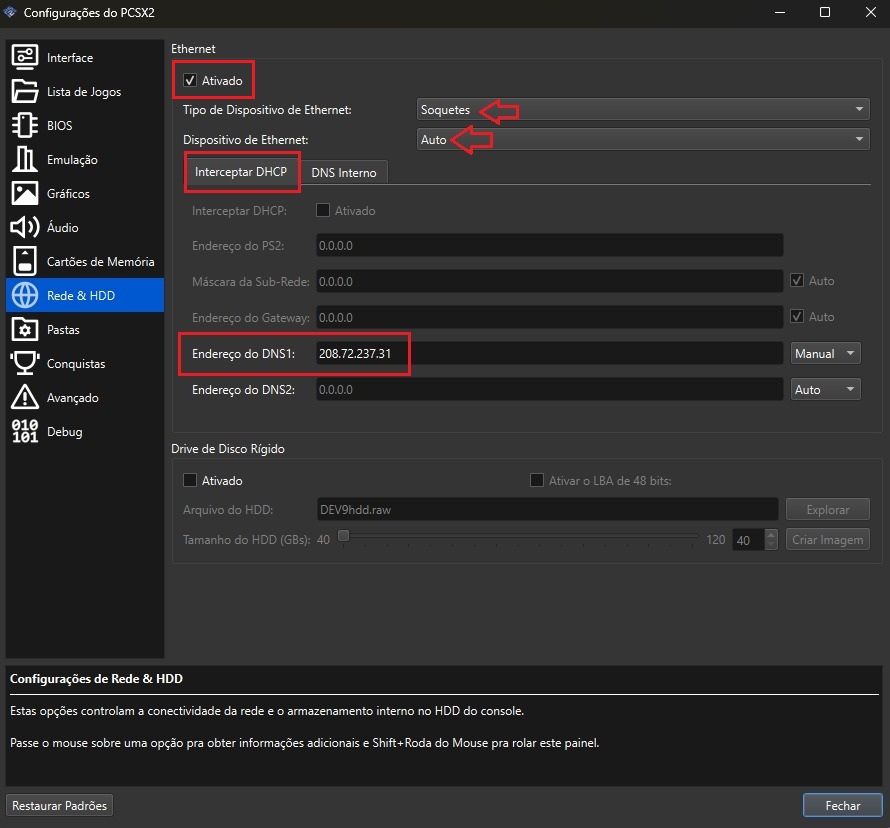Image resolution: width=890 pixels, height=828 pixels.
Task: Open the Interface settings icon
Action: coord(24,58)
